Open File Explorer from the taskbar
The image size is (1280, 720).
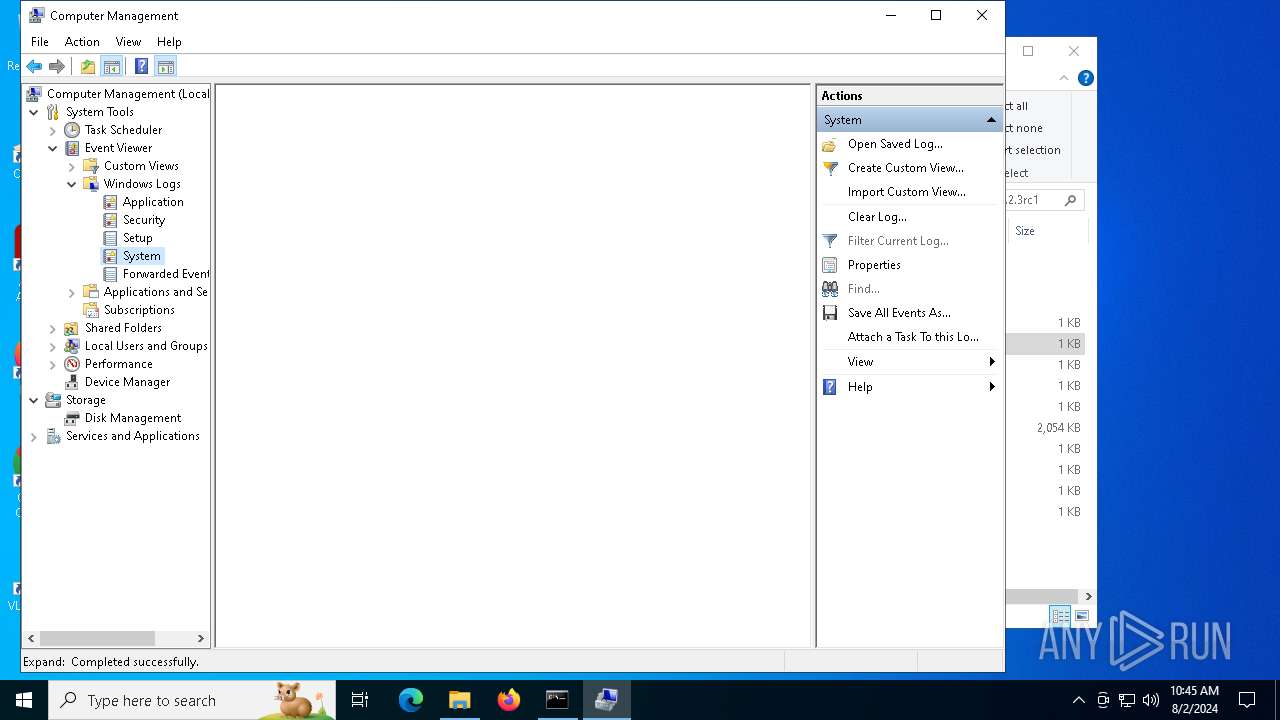460,700
